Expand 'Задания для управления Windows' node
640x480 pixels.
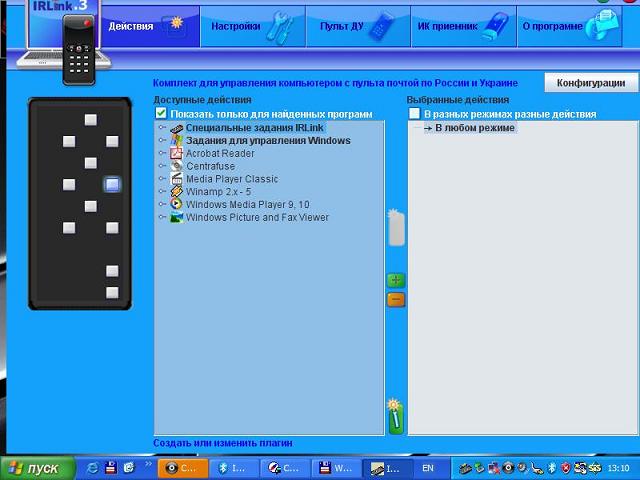162,141
